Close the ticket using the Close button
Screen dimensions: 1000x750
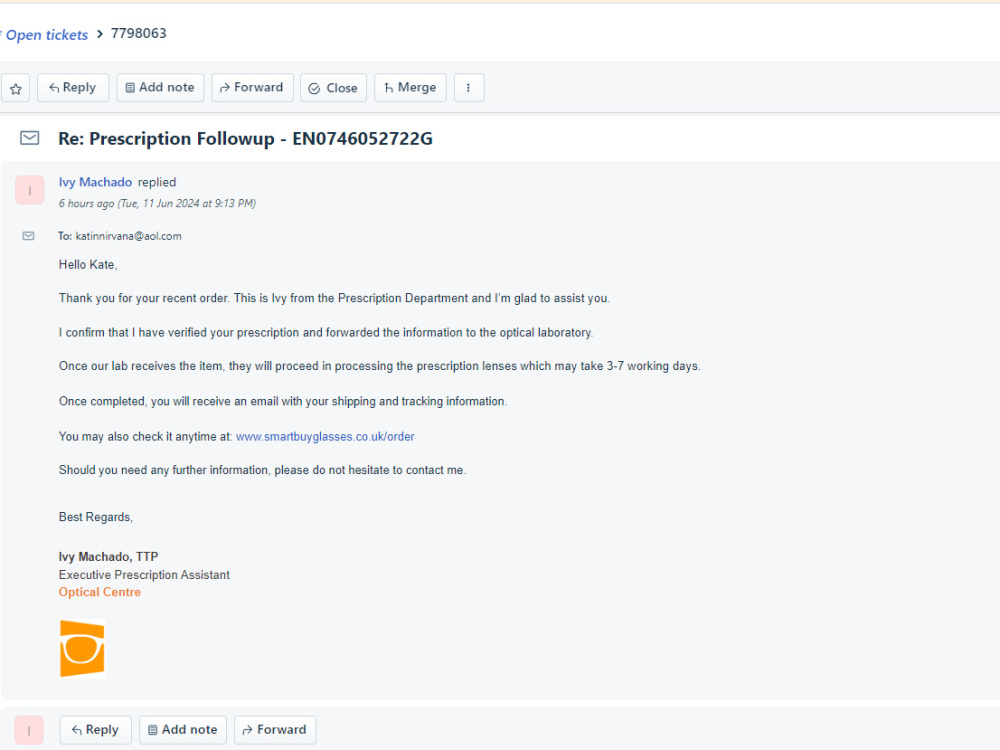[x=334, y=88]
